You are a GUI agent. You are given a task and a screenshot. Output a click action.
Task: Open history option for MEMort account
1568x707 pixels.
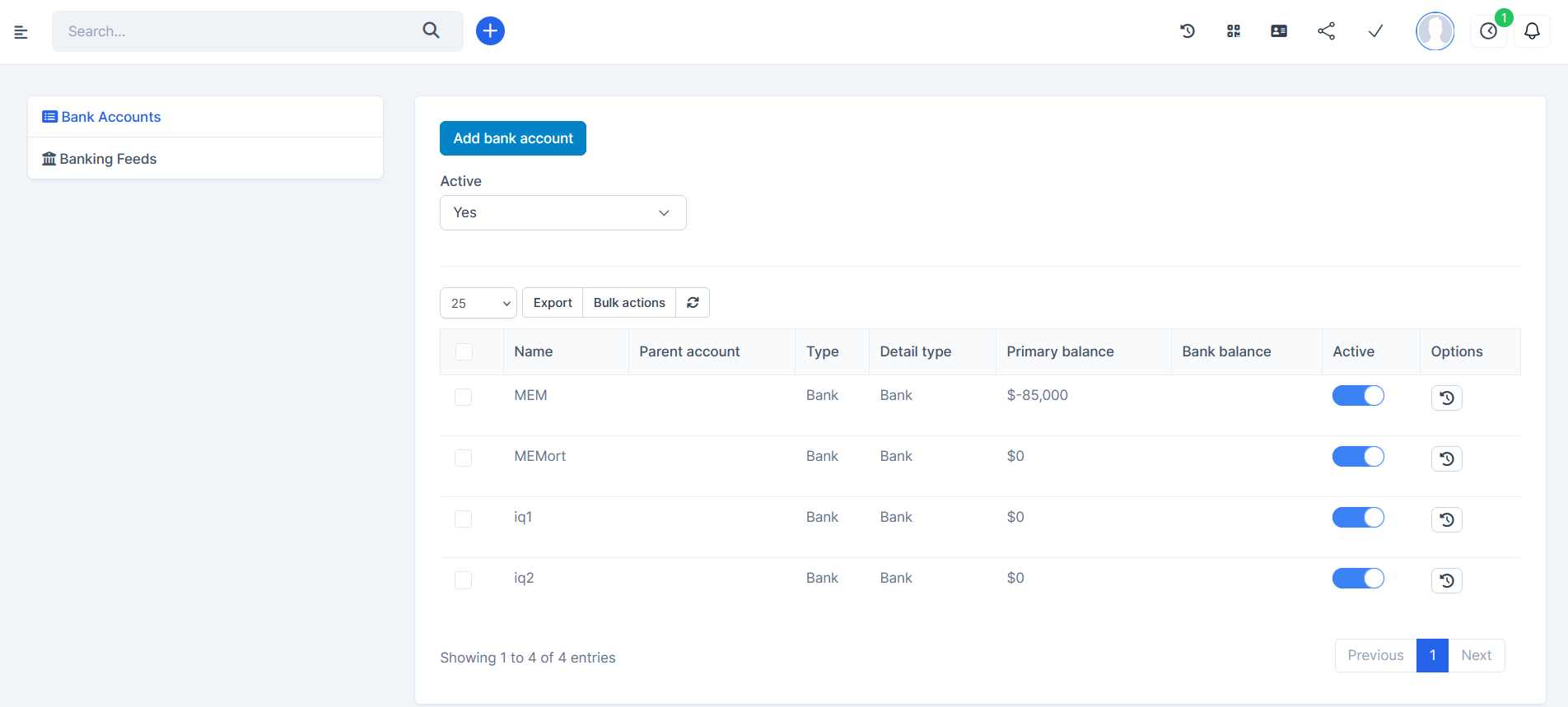pos(1447,459)
